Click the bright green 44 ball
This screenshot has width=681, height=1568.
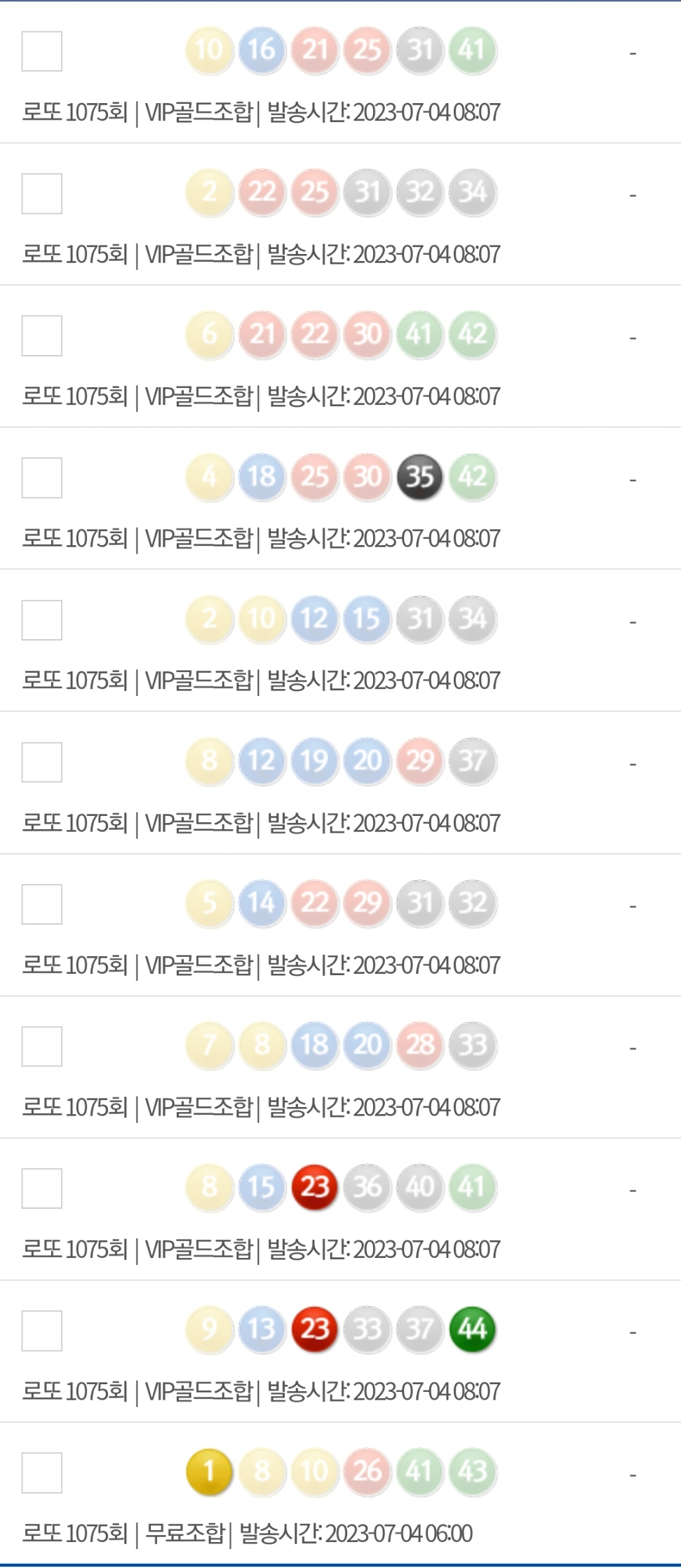pos(472,1329)
